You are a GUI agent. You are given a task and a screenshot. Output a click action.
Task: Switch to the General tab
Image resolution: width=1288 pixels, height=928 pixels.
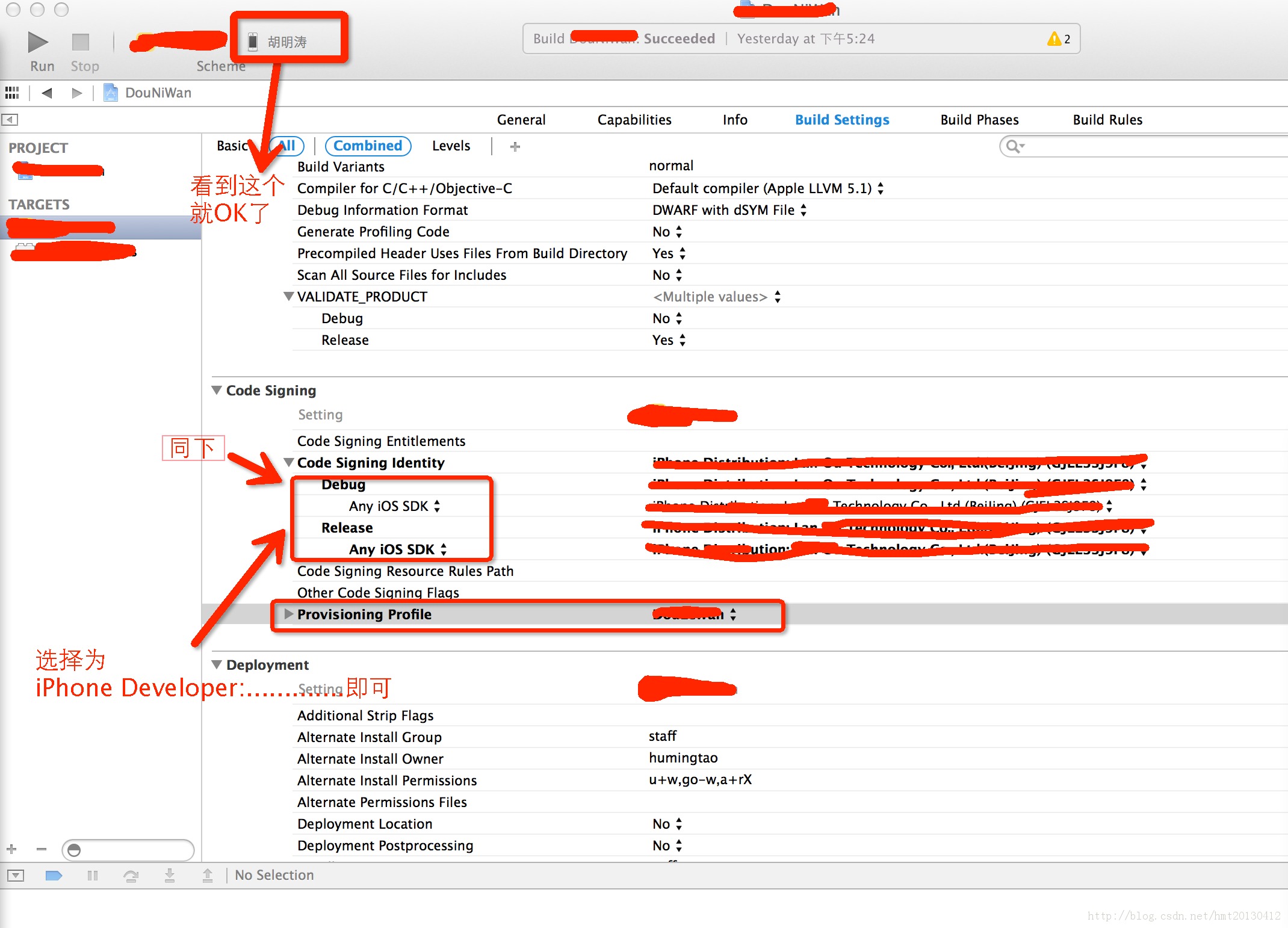pyautogui.click(x=521, y=120)
